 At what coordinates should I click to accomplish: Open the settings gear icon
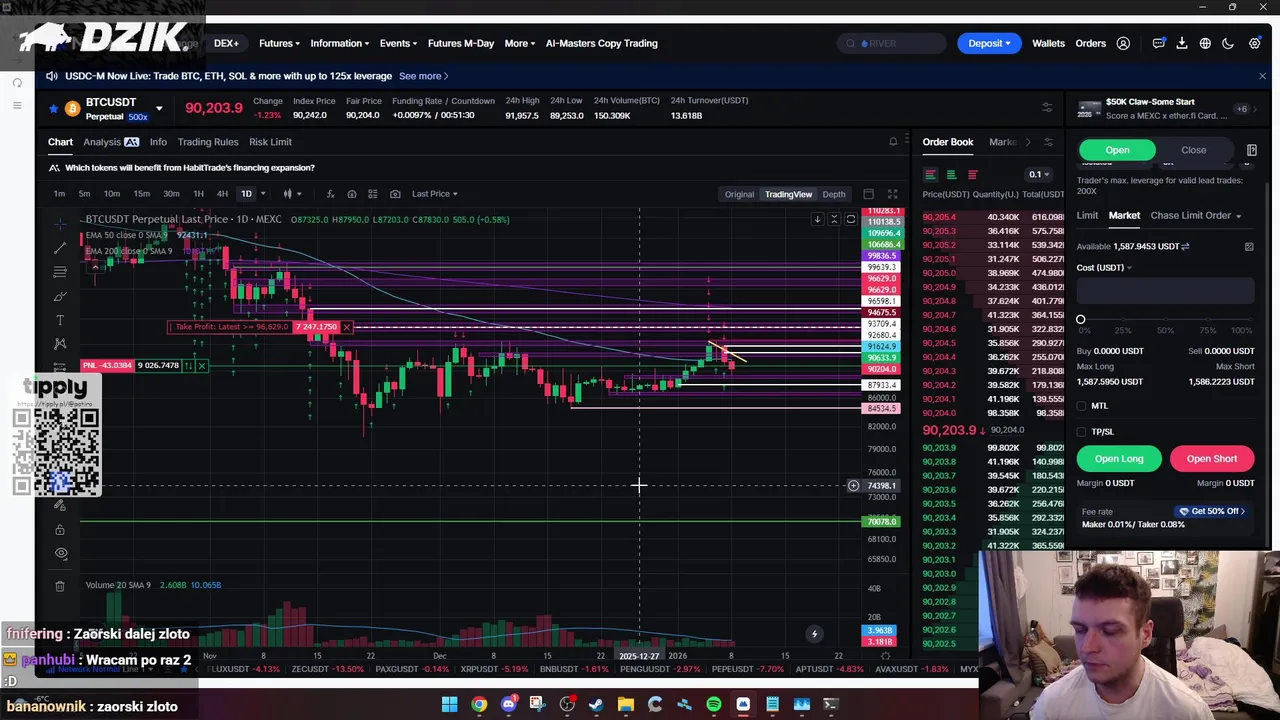tap(1254, 43)
